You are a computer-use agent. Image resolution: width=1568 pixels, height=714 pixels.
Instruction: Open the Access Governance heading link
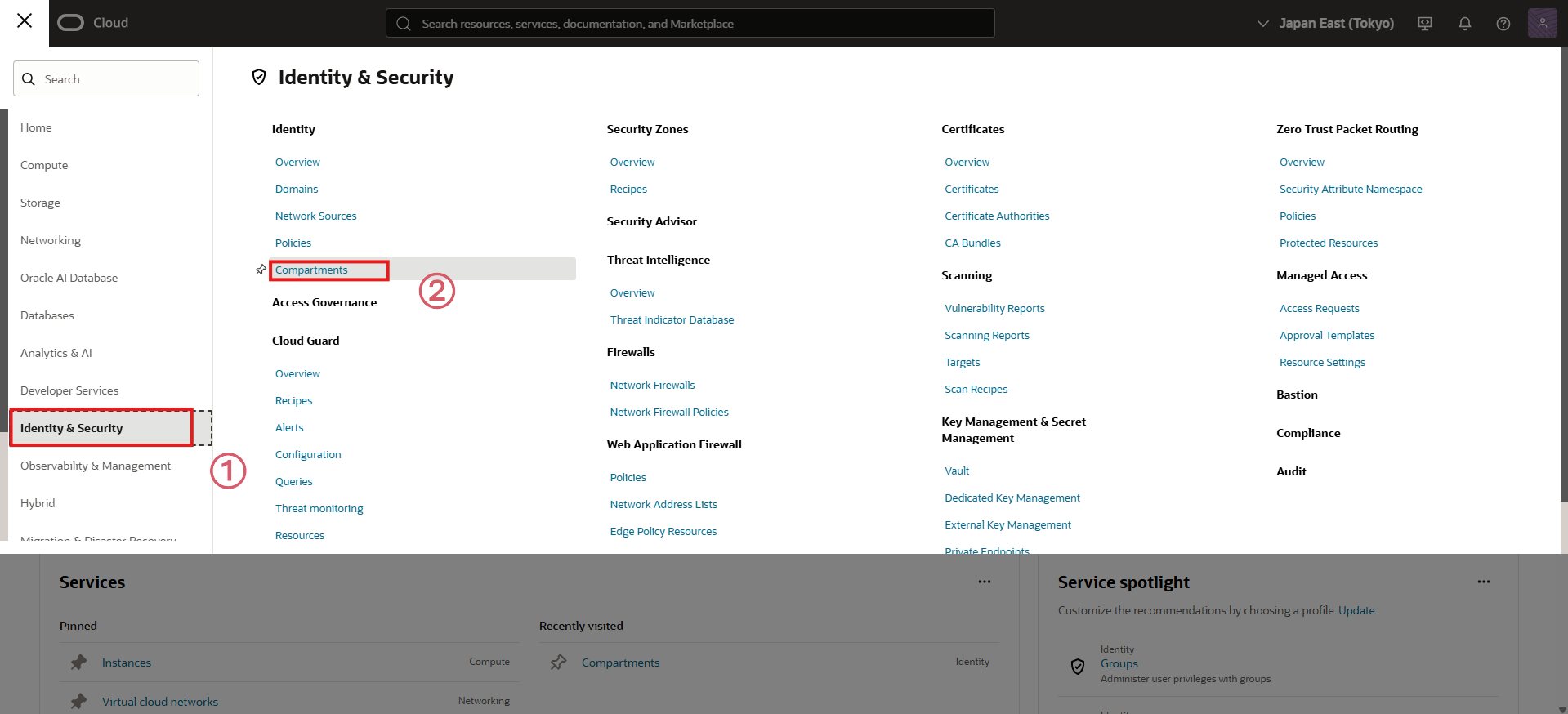[324, 302]
